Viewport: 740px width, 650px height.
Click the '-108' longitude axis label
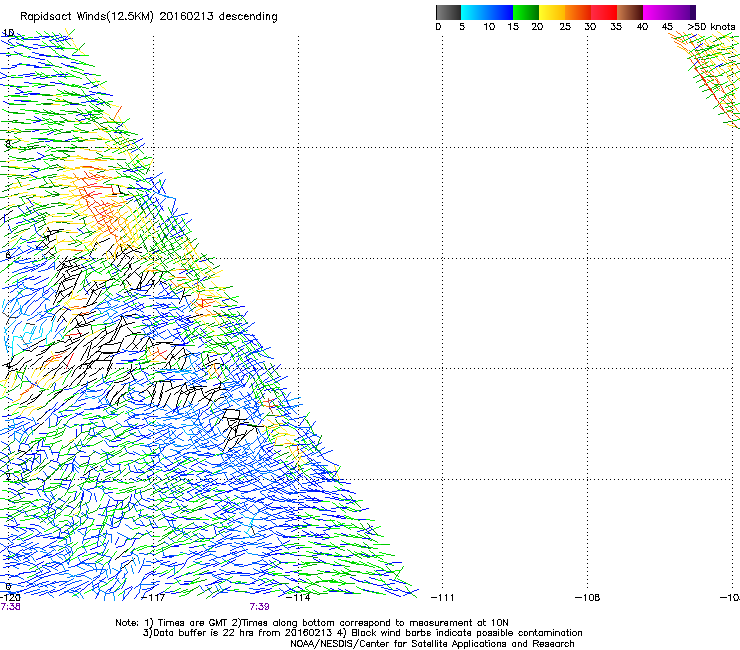click(x=588, y=598)
